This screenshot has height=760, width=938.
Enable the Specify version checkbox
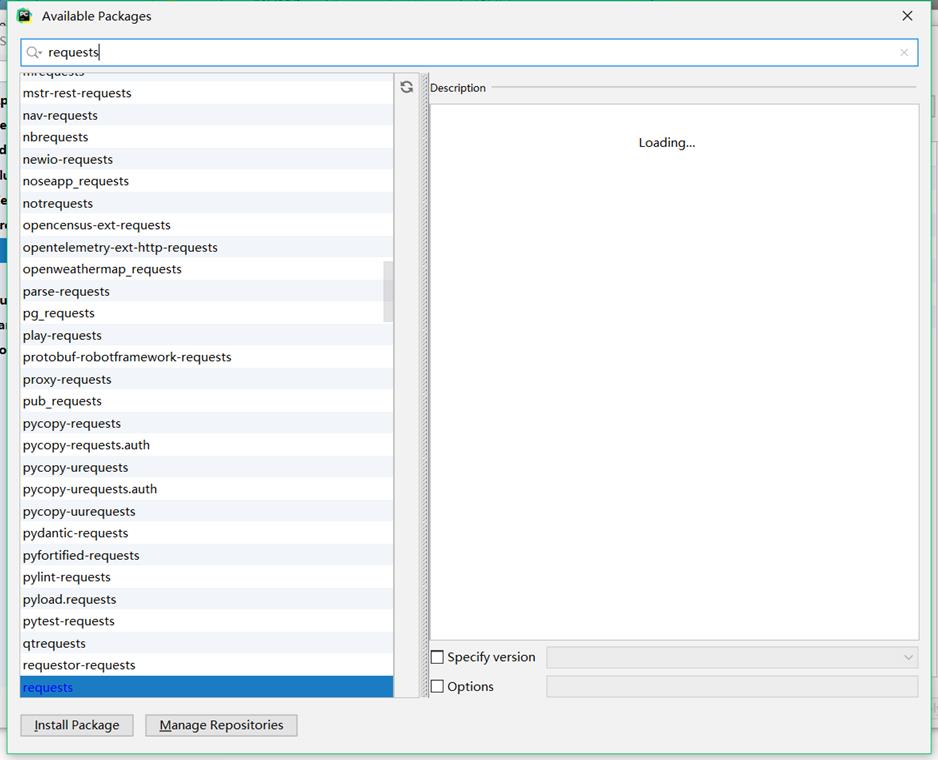(x=437, y=657)
